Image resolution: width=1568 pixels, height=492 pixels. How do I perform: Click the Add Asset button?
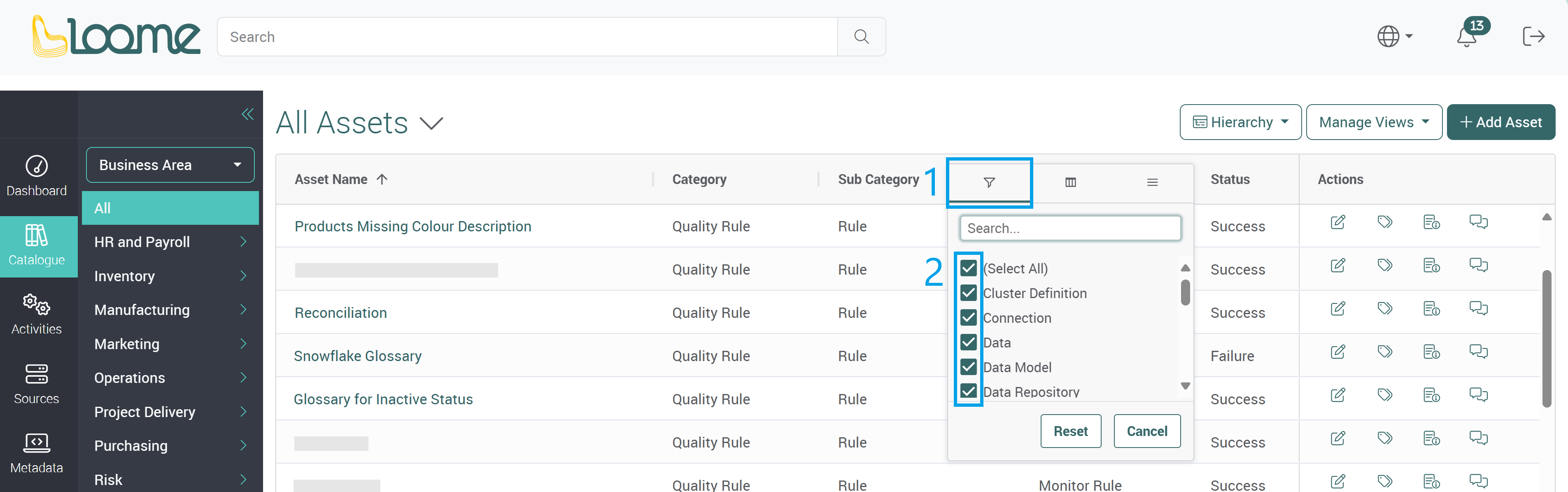point(1500,122)
